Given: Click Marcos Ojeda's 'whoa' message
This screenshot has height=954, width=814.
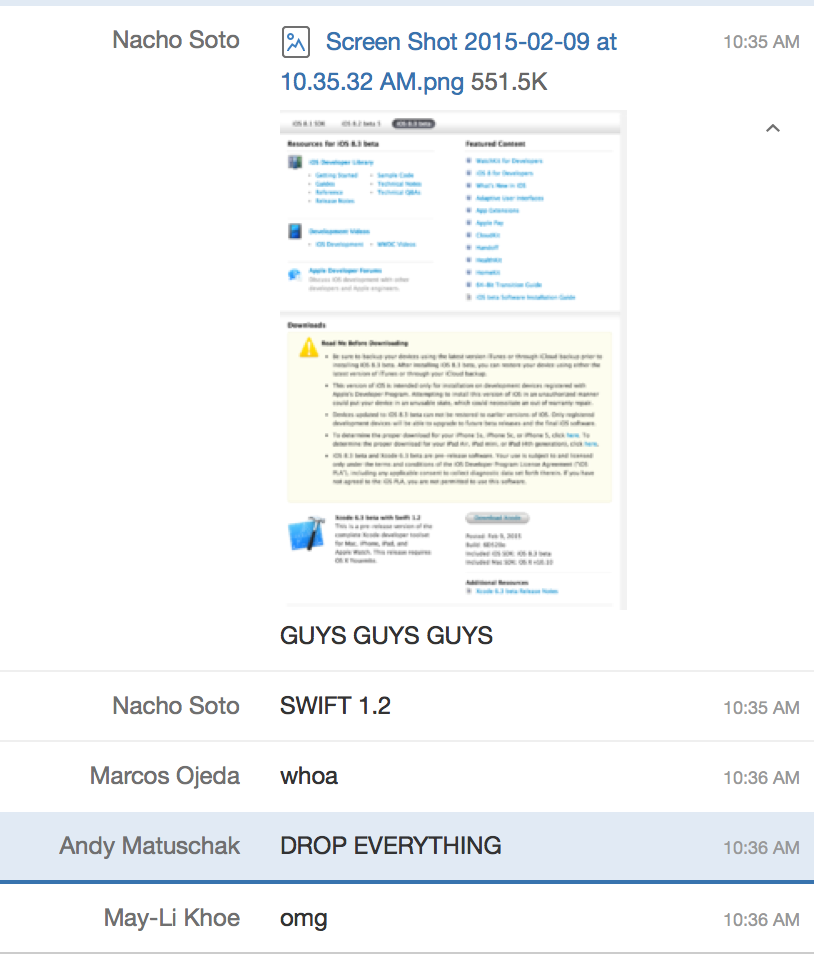Looking at the screenshot, I should [x=309, y=776].
